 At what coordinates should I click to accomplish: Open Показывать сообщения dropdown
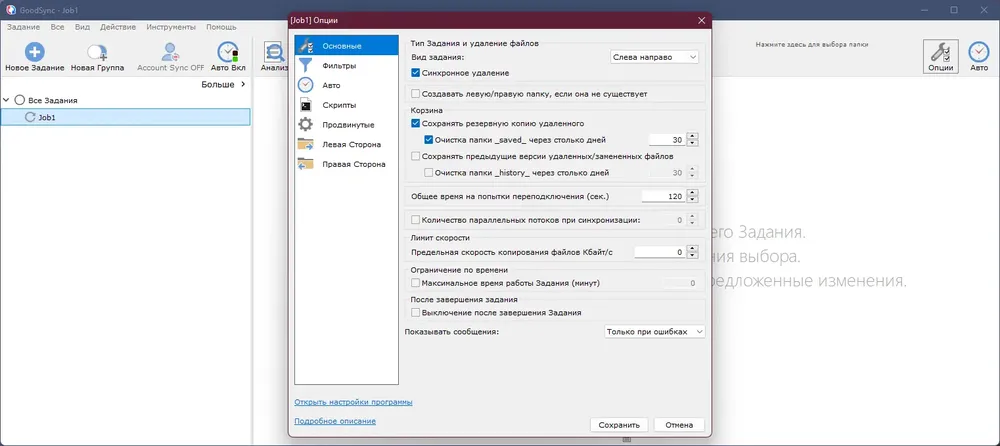[x=654, y=332]
